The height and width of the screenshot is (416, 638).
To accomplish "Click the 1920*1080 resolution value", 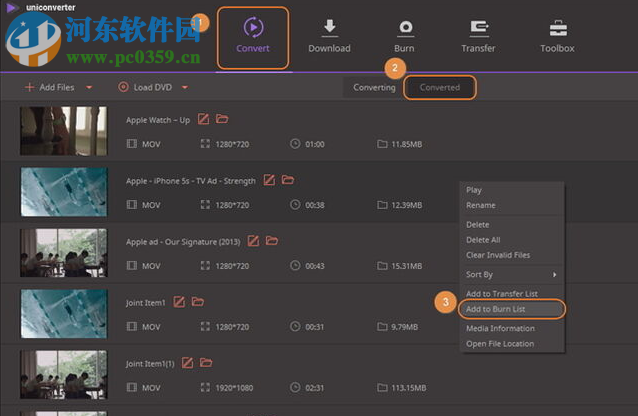I will (234, 388).
